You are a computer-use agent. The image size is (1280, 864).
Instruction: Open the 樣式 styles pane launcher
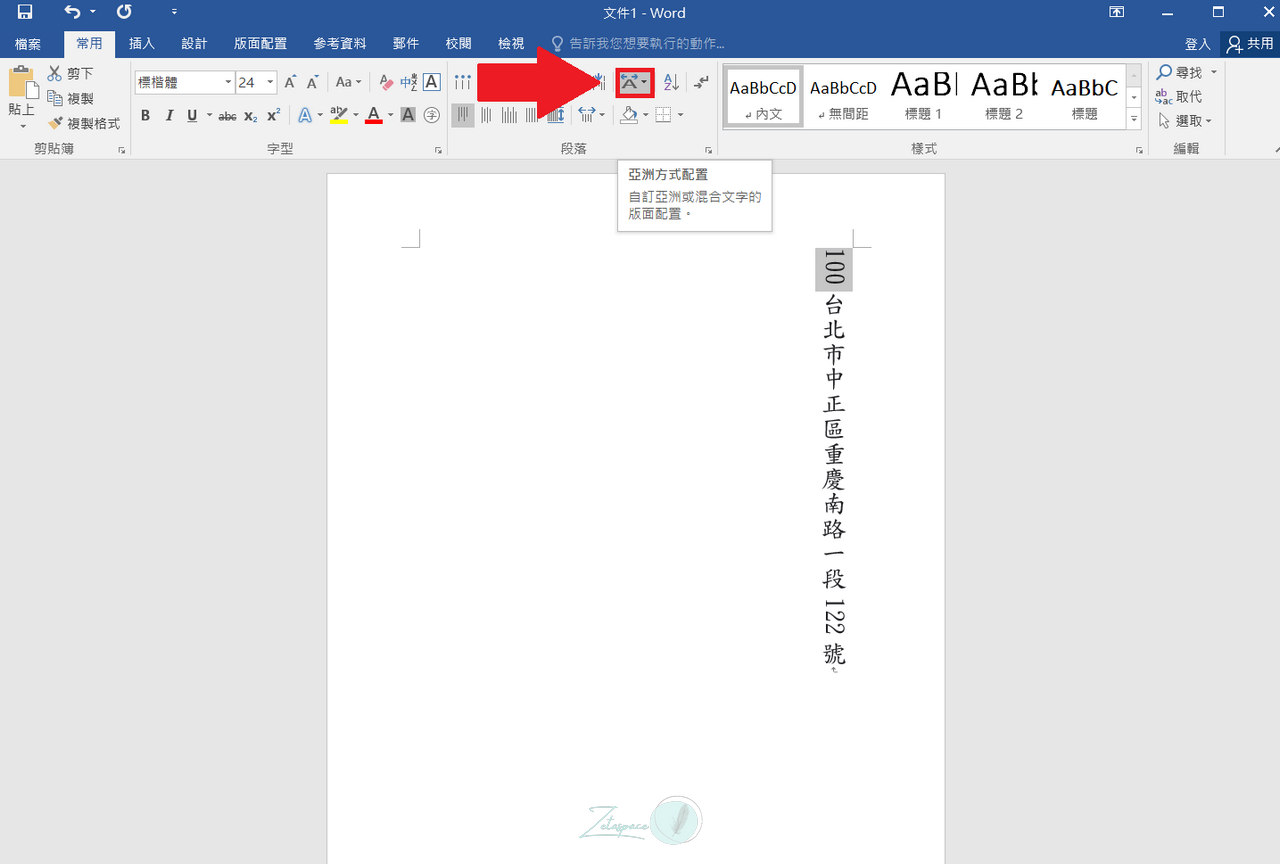(1139, 150)
